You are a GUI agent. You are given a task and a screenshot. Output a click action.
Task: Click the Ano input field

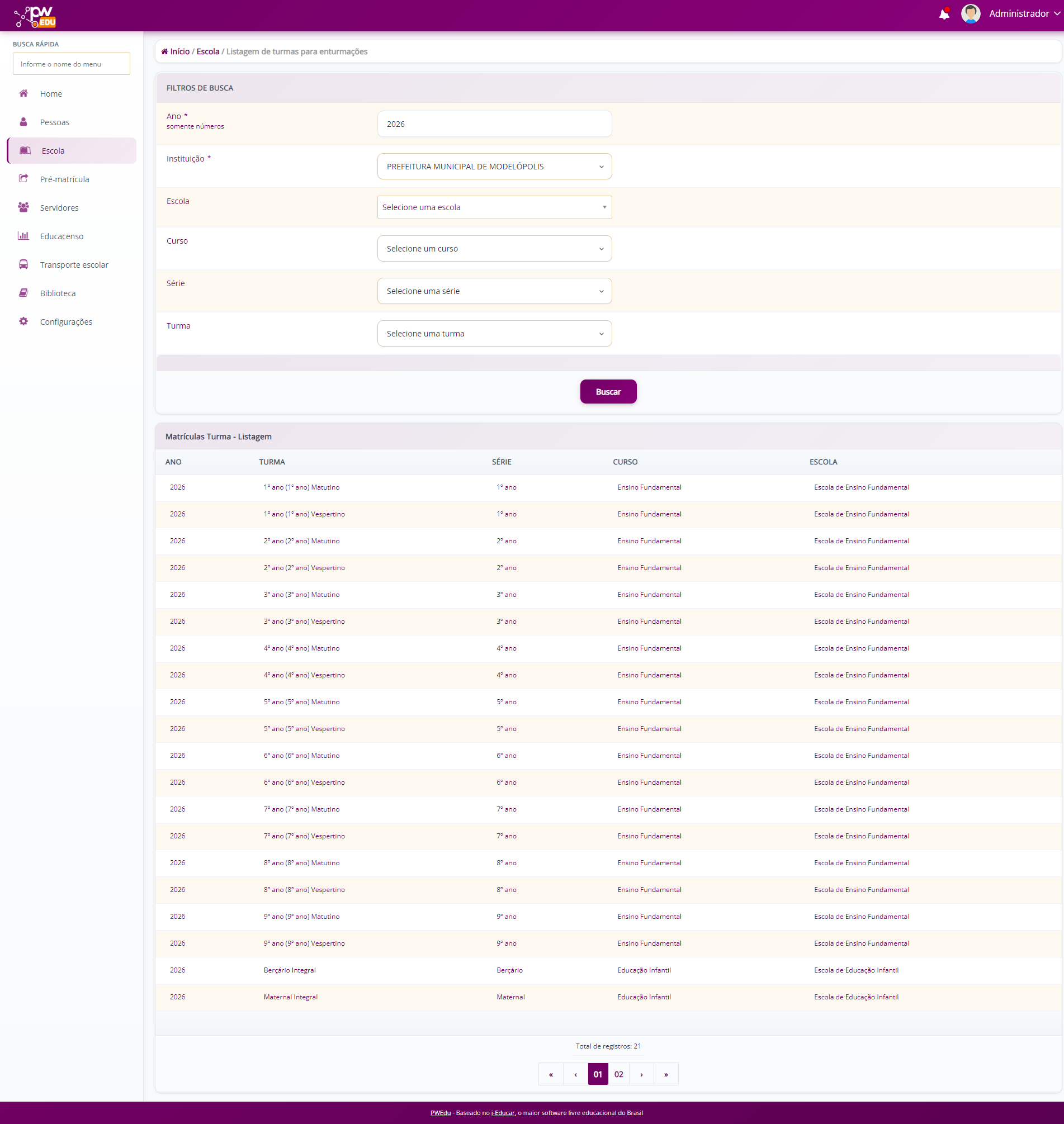coord(494,124)
